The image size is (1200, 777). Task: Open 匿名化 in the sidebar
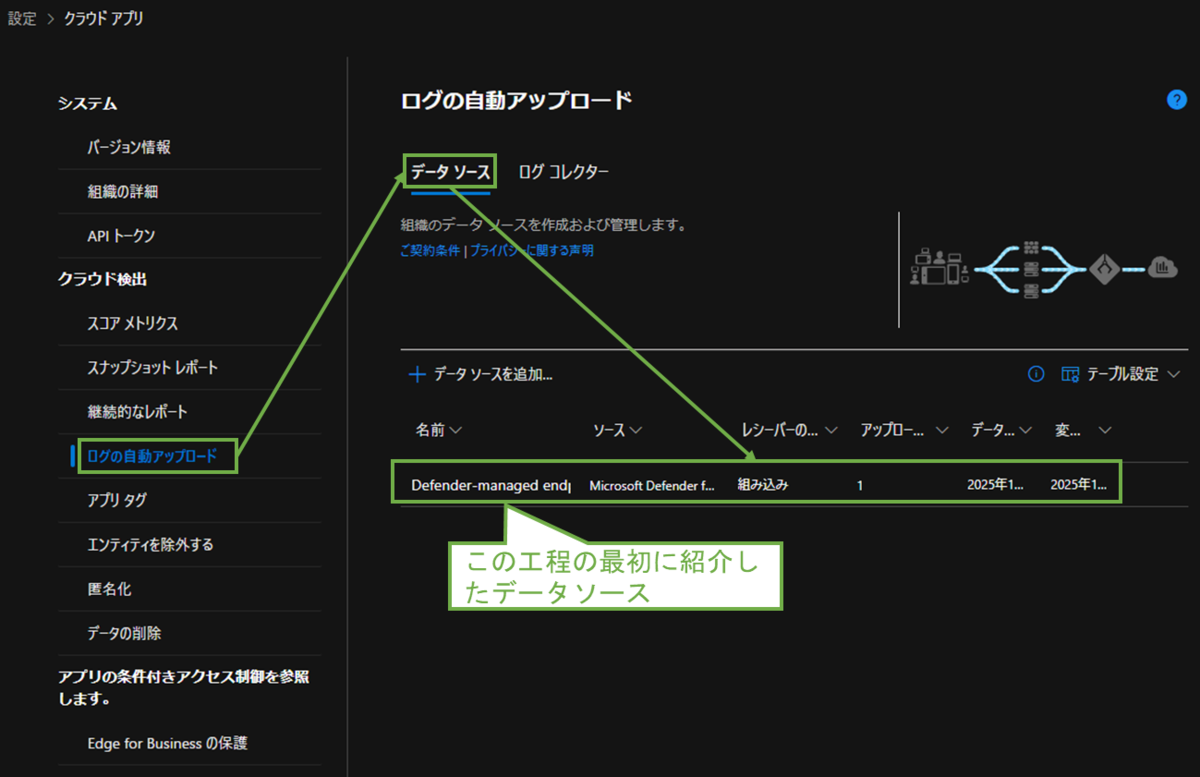click(109, 589)
